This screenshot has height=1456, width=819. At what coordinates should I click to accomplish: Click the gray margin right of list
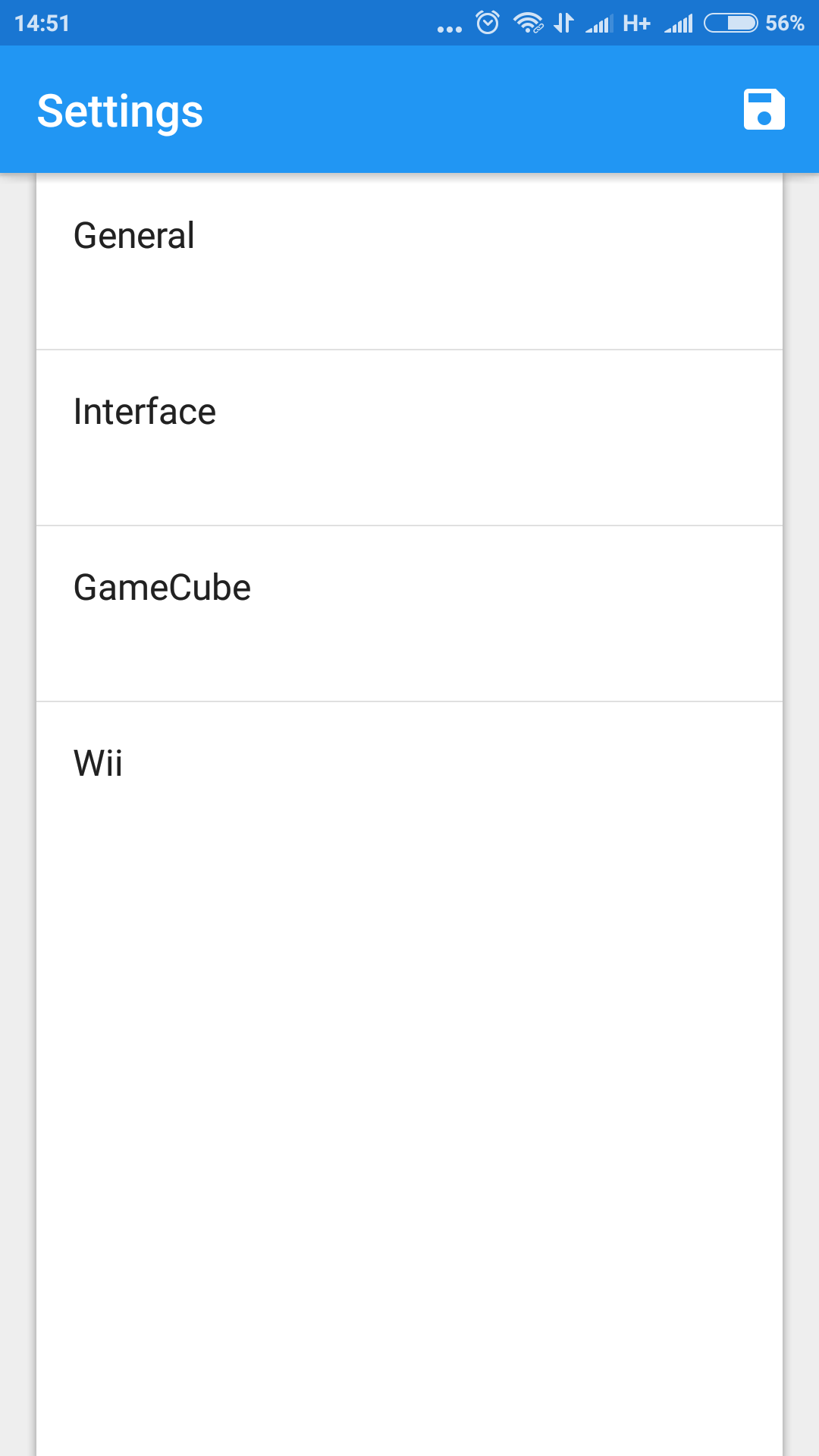(x=802, y=815)
